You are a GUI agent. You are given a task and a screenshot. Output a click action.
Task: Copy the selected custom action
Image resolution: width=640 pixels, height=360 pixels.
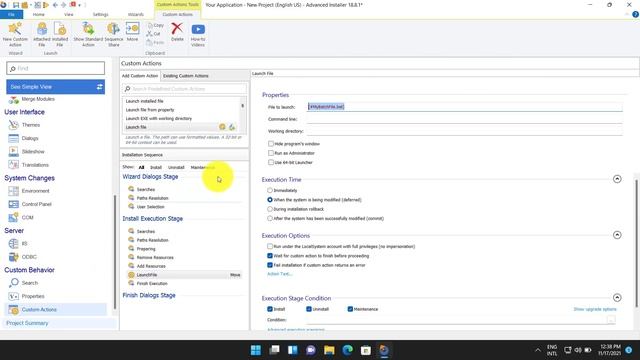156,25
